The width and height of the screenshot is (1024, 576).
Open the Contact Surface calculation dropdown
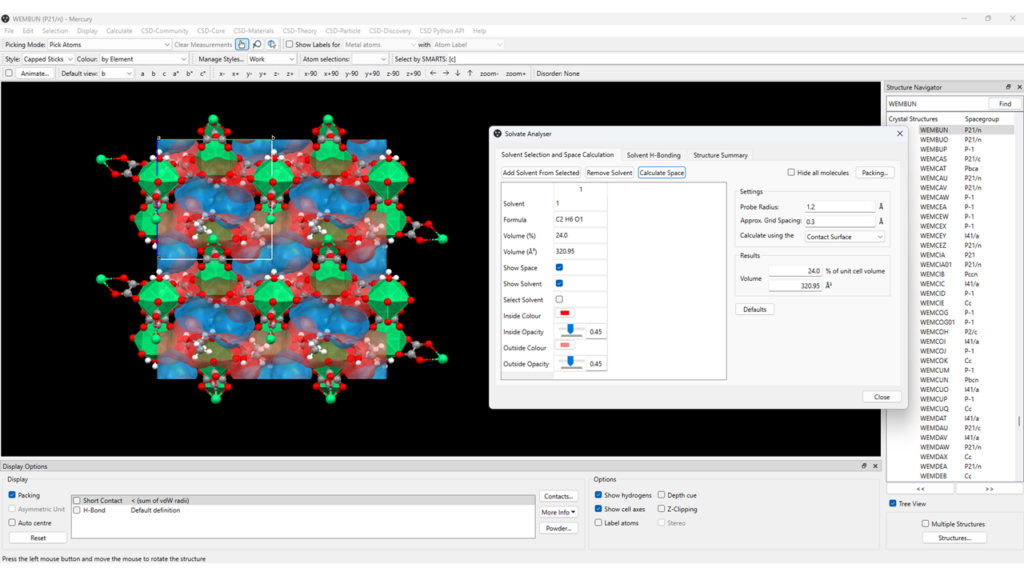844,237
